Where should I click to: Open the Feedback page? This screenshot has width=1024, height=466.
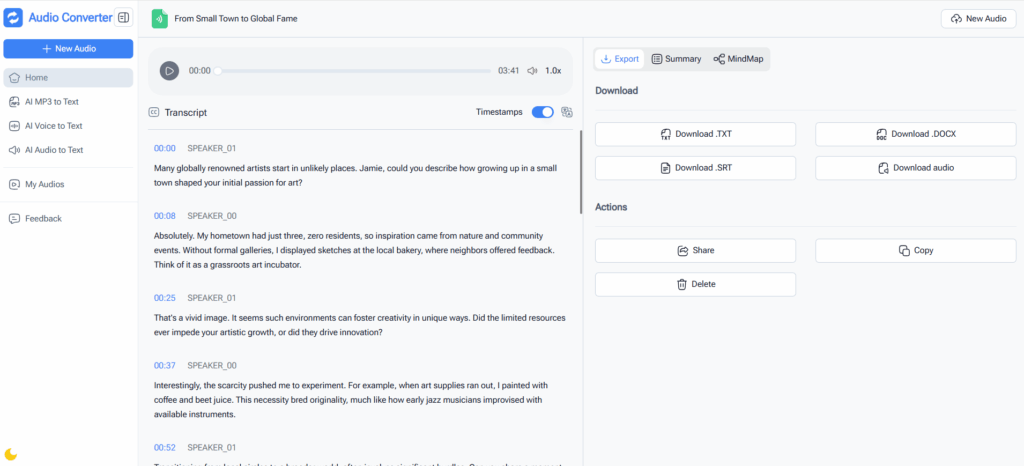[68, 219]
